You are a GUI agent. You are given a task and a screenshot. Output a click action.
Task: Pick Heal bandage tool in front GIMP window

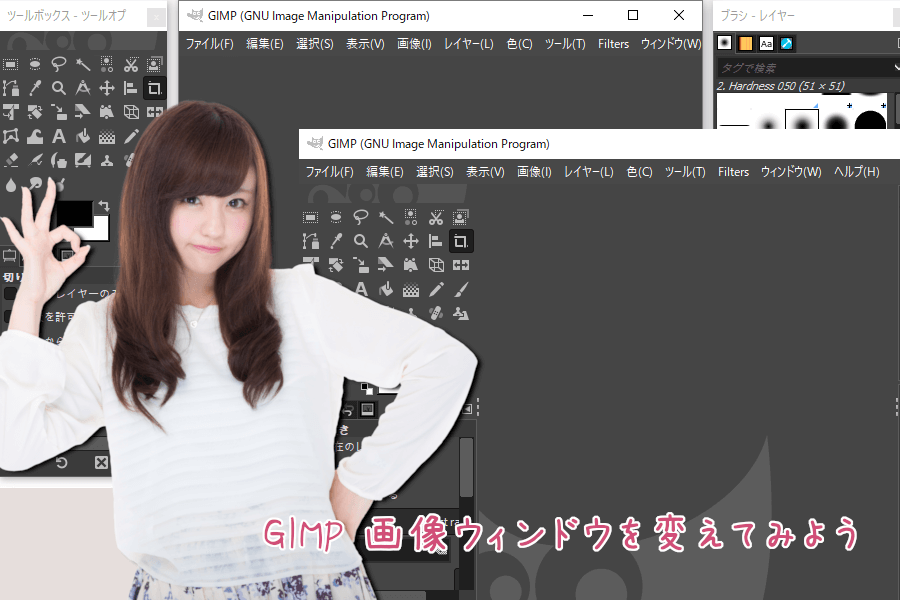[x=436, y=313]
